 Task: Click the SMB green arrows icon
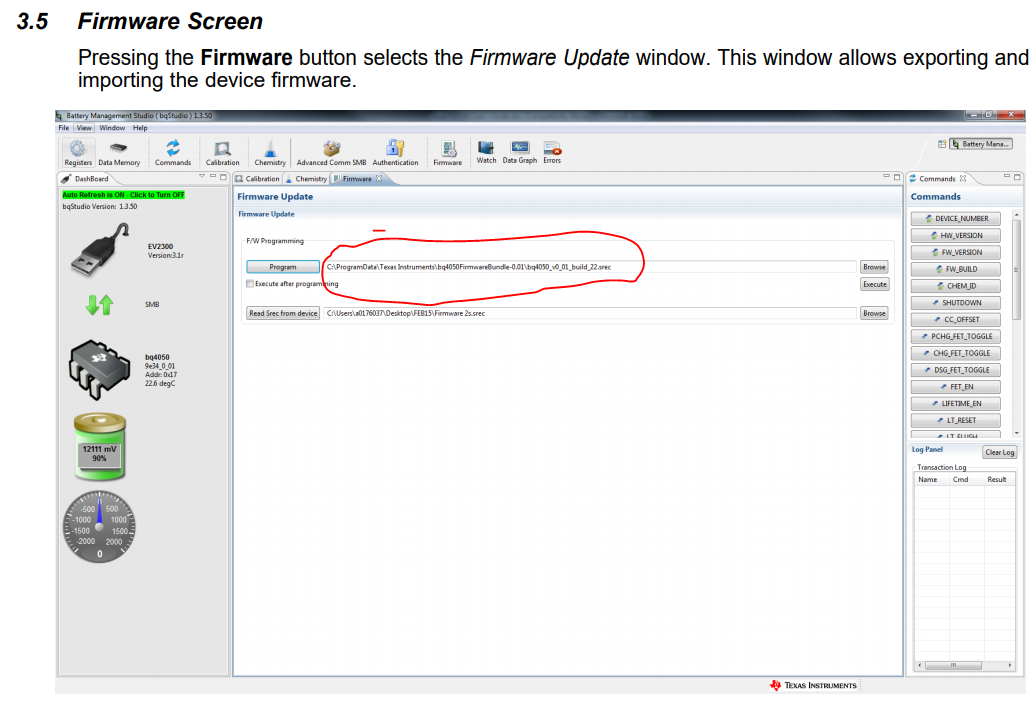tap(99, 304)
